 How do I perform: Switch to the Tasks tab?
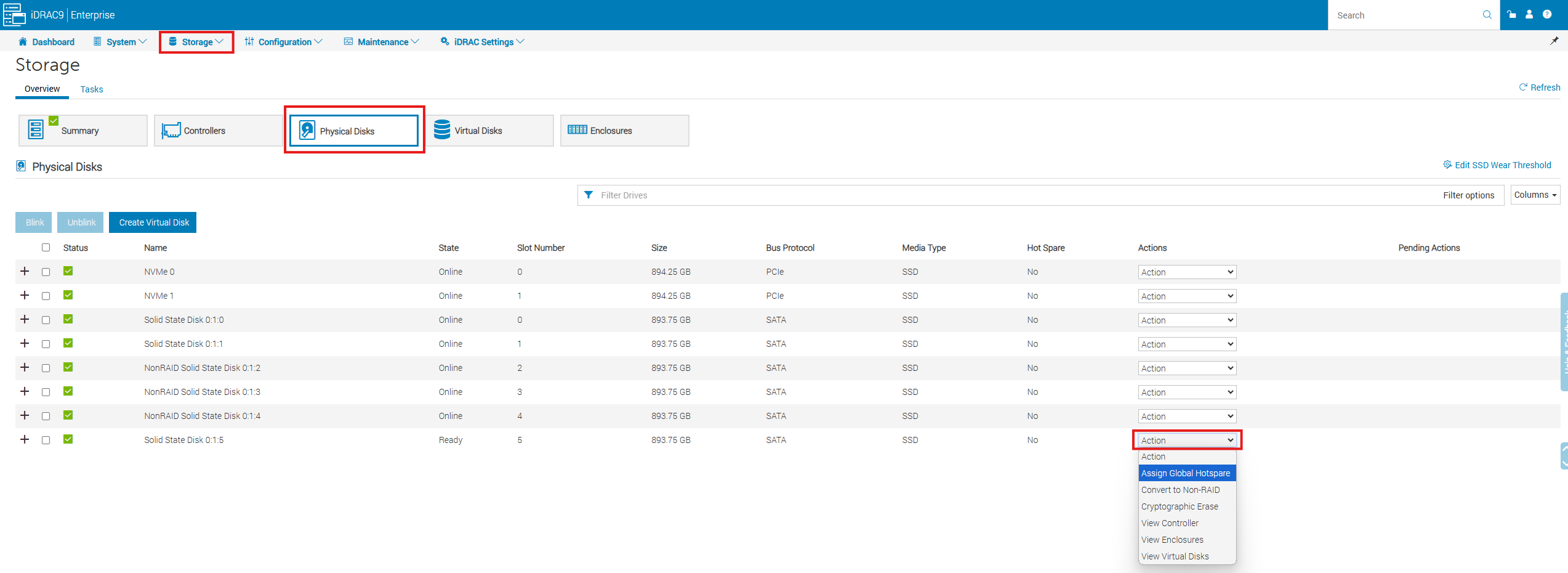point(92,89)
